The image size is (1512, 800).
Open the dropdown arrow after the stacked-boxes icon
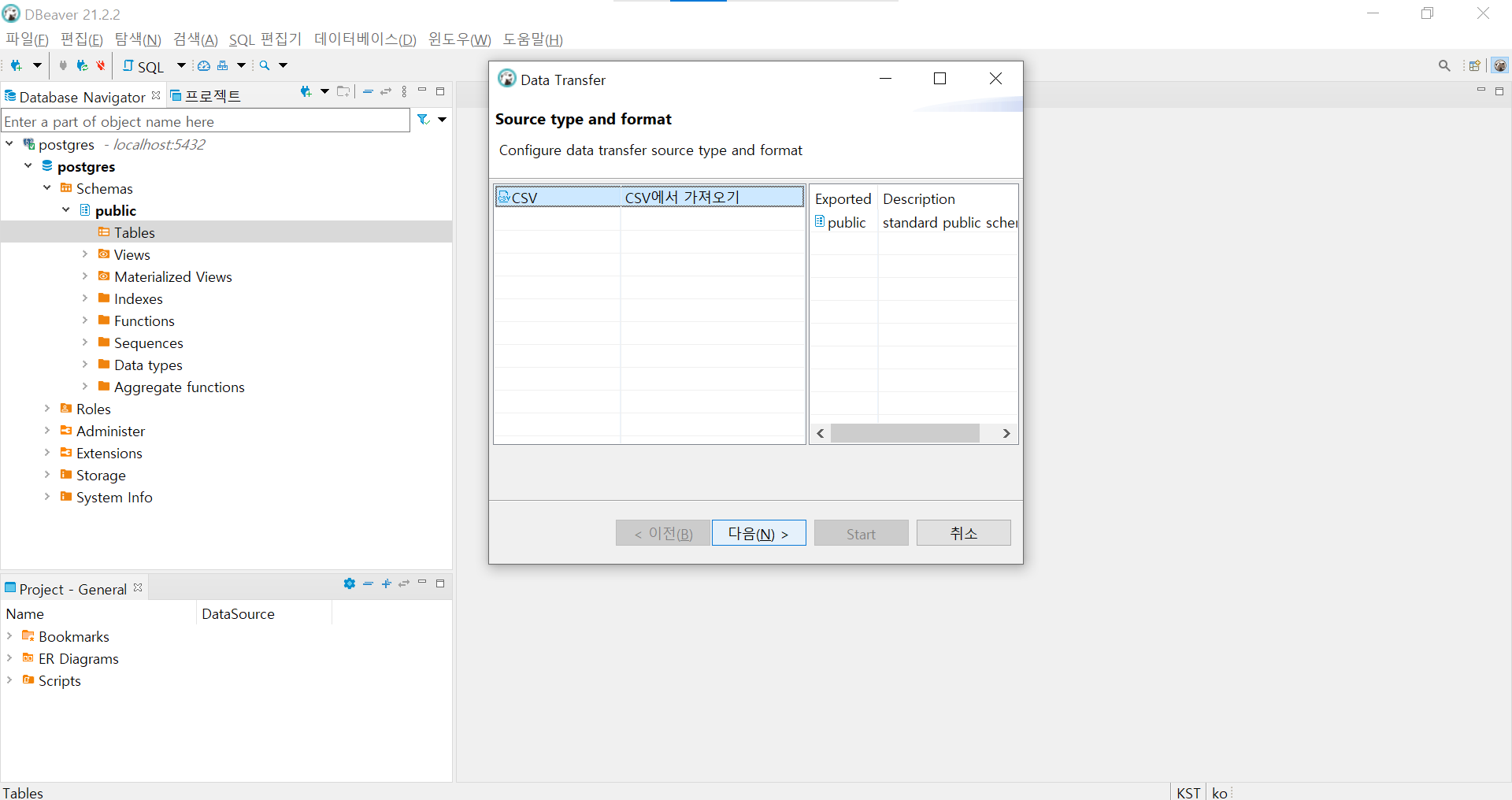(242, 65)
